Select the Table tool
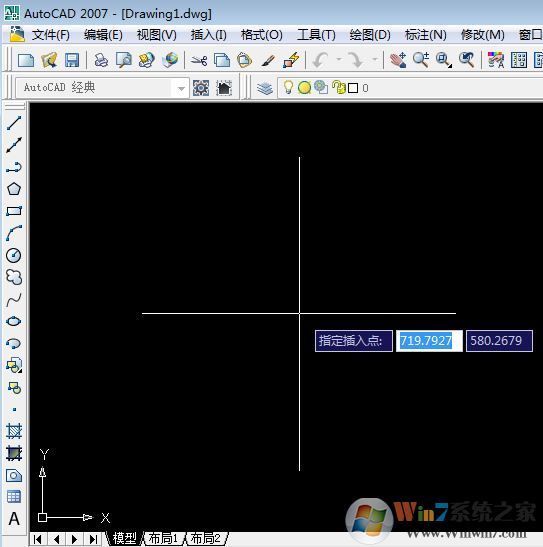 pos(14,497)
